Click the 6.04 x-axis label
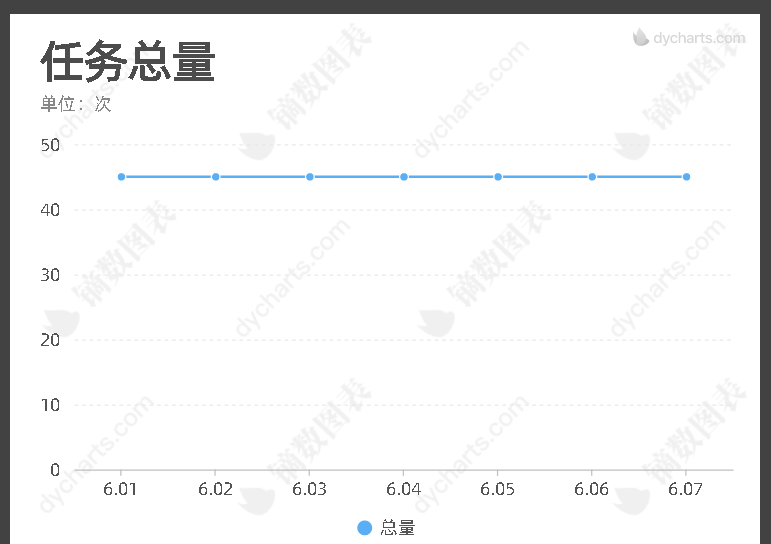Image resolution: width=771 pixels, height=544 pixels. click(x=404, y=489)
